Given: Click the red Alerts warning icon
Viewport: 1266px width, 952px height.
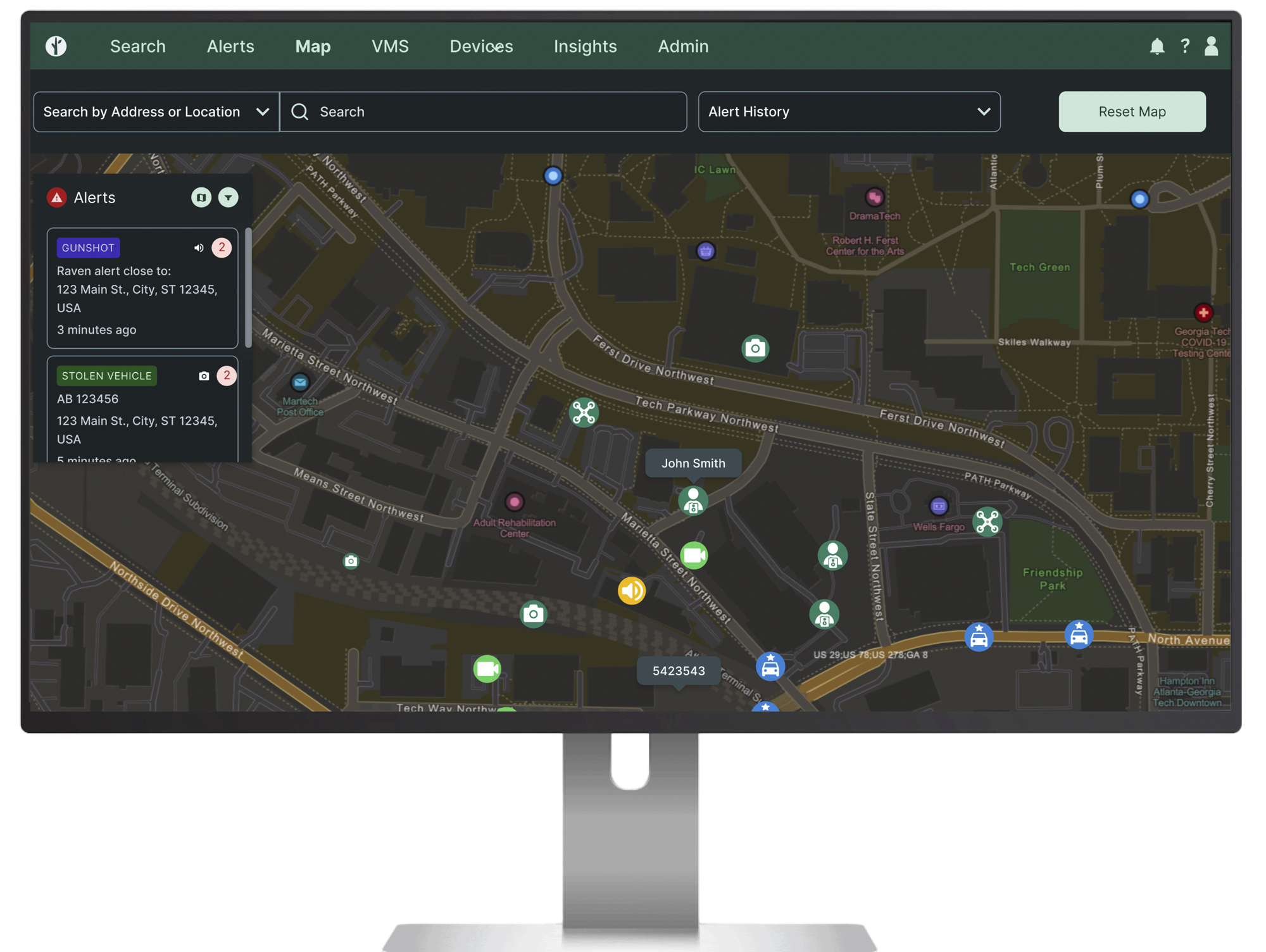Looking at the screenshot, I should click(57, 197).
